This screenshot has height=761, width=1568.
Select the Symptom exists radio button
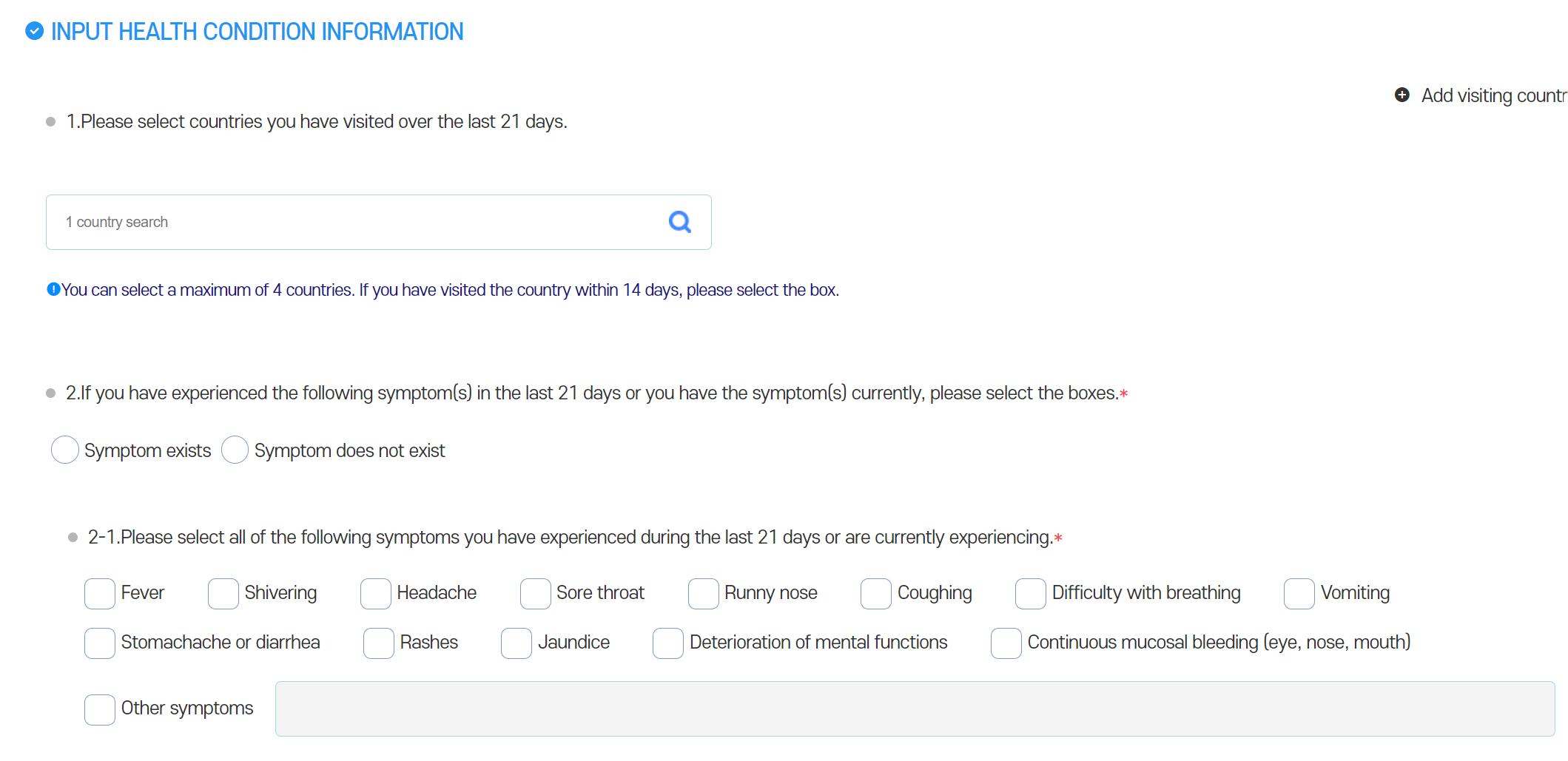coord(65,450)
